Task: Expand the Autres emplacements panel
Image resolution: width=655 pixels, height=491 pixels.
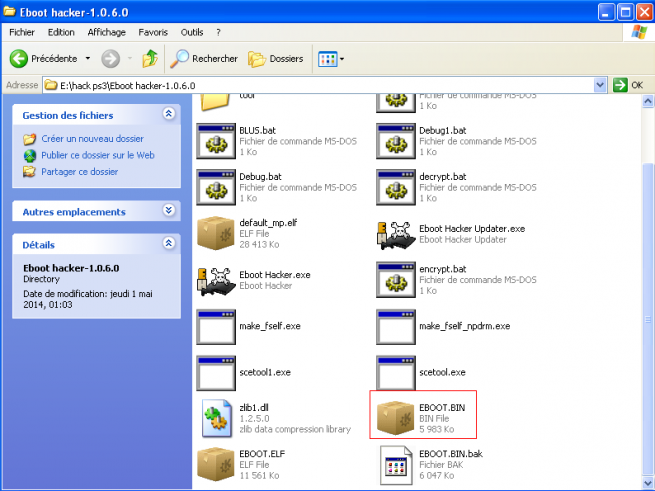Action: click(168, 211)
